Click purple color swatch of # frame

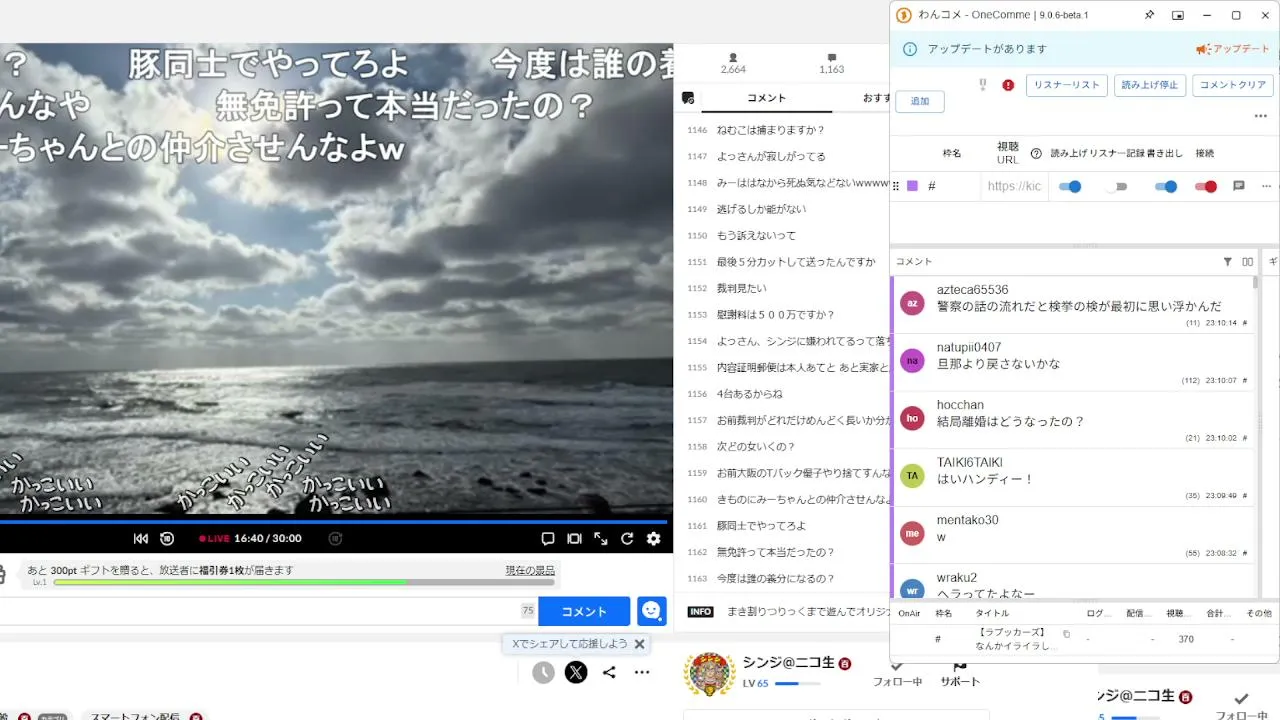(912, 186)
